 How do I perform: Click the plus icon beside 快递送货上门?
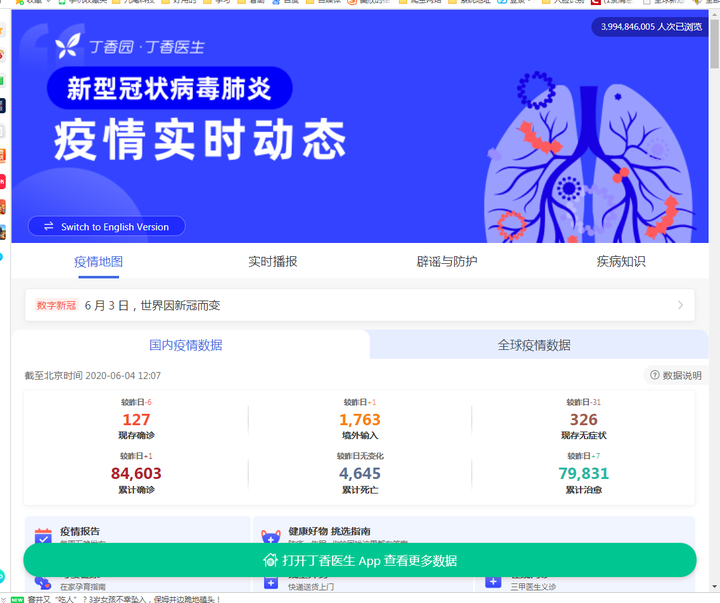[x=271, y=582]
